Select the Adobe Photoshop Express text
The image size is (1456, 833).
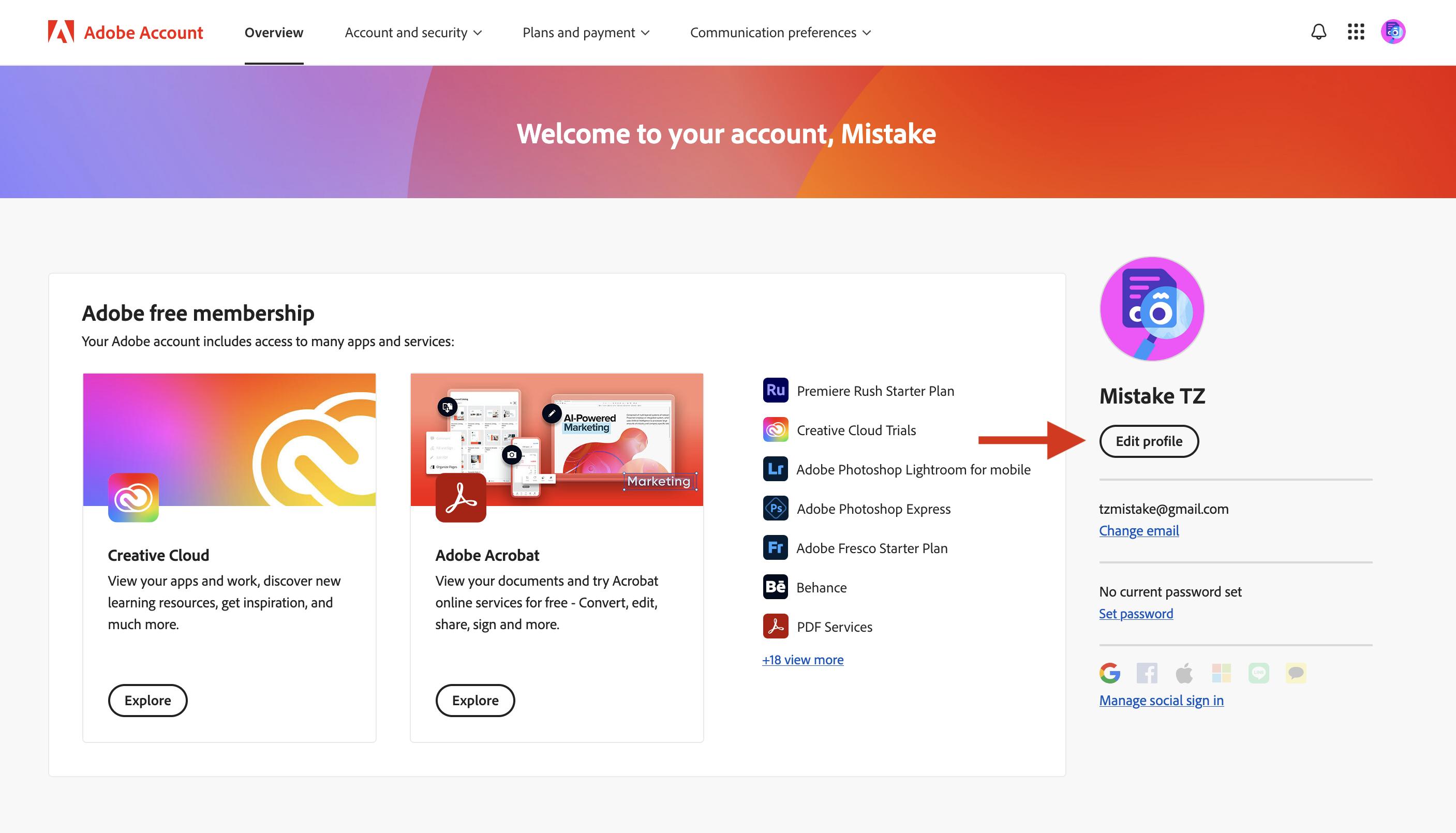click(873, 509)
